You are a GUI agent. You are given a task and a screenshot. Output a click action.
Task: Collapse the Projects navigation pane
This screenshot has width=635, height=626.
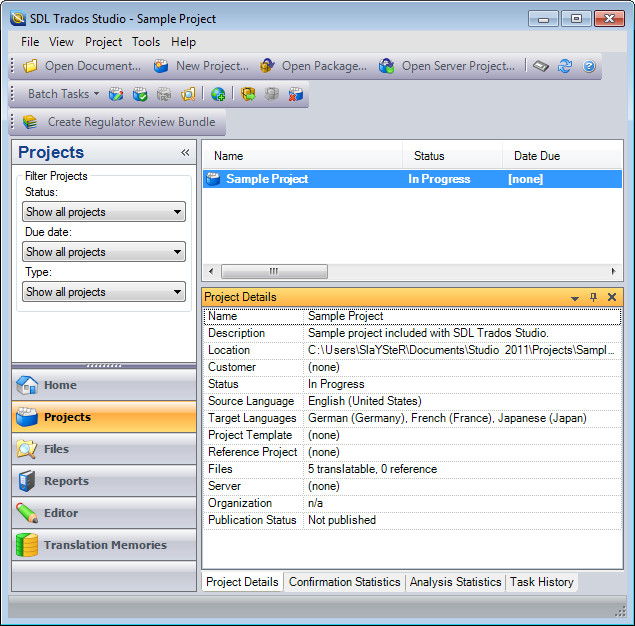point(185,153)
